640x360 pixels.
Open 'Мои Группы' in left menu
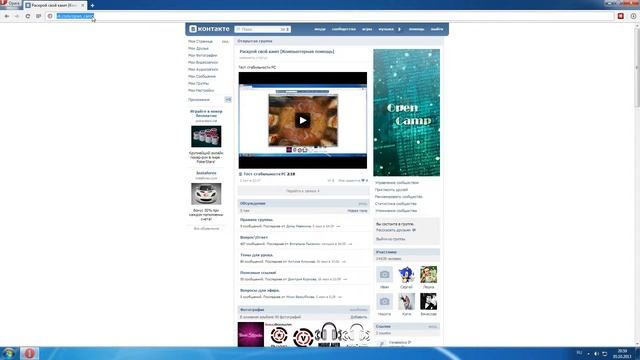click(x=199, y=83)
